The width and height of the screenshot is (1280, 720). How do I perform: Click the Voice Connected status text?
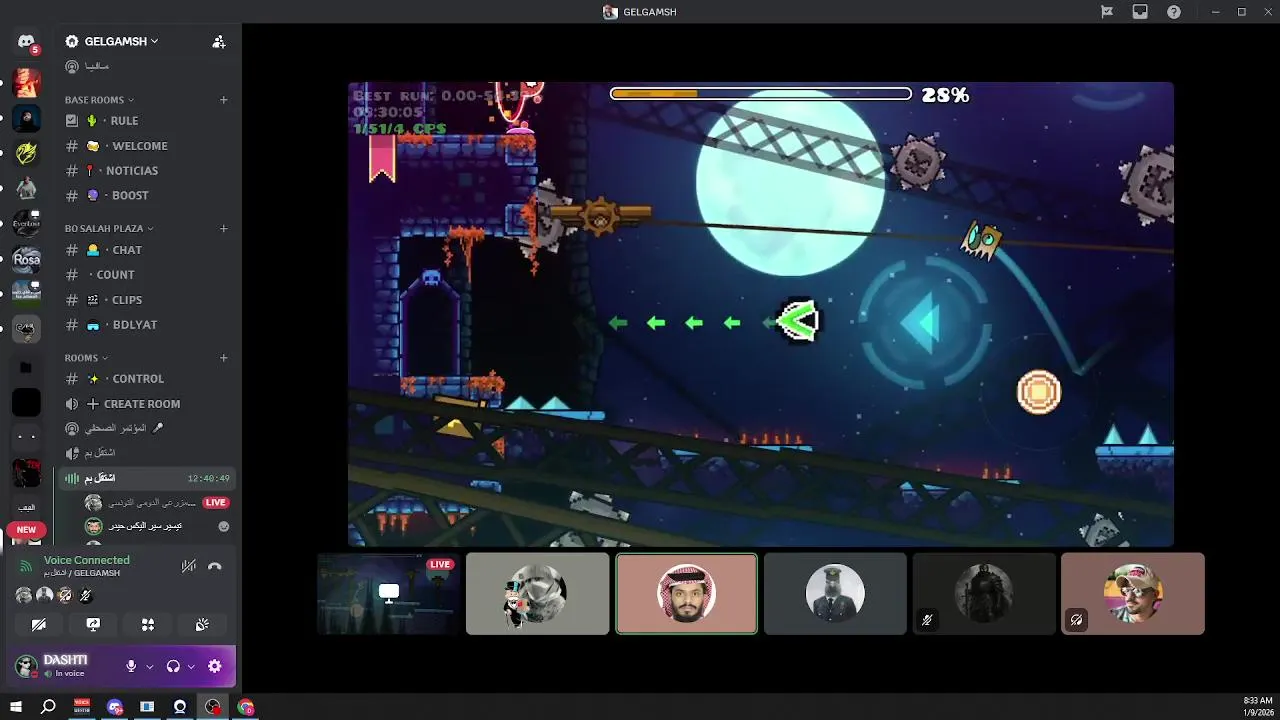point(87,560)
